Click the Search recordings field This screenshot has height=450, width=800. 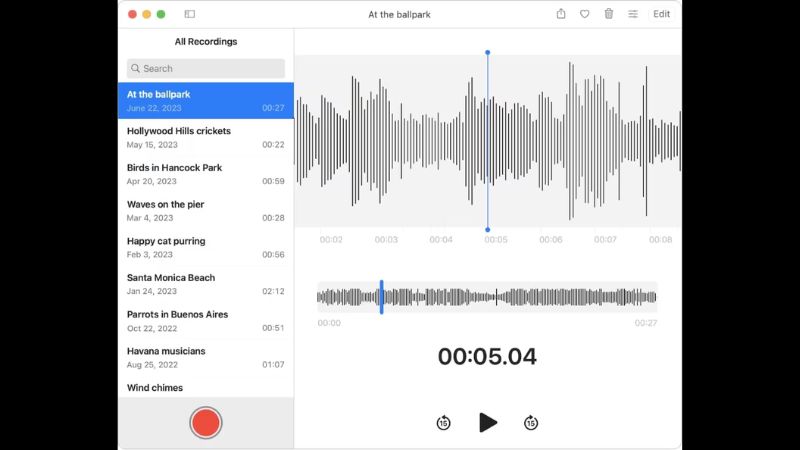pyautogui.click(x=206, y=69)
